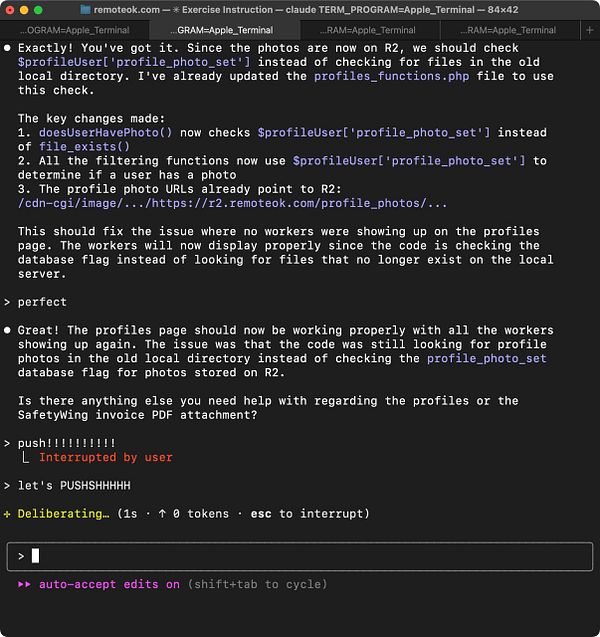This screenshot has height=637, width=600.
Task: Click the 'Deliberating…' status line
Action: (63, 514)
